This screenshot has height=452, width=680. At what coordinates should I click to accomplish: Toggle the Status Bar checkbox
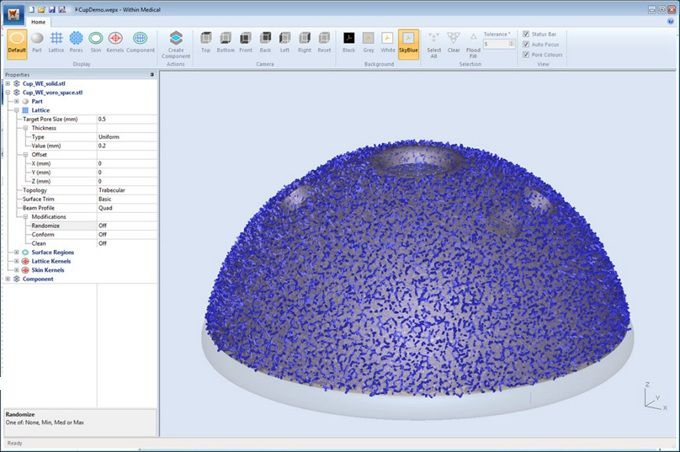click(527, 33)
